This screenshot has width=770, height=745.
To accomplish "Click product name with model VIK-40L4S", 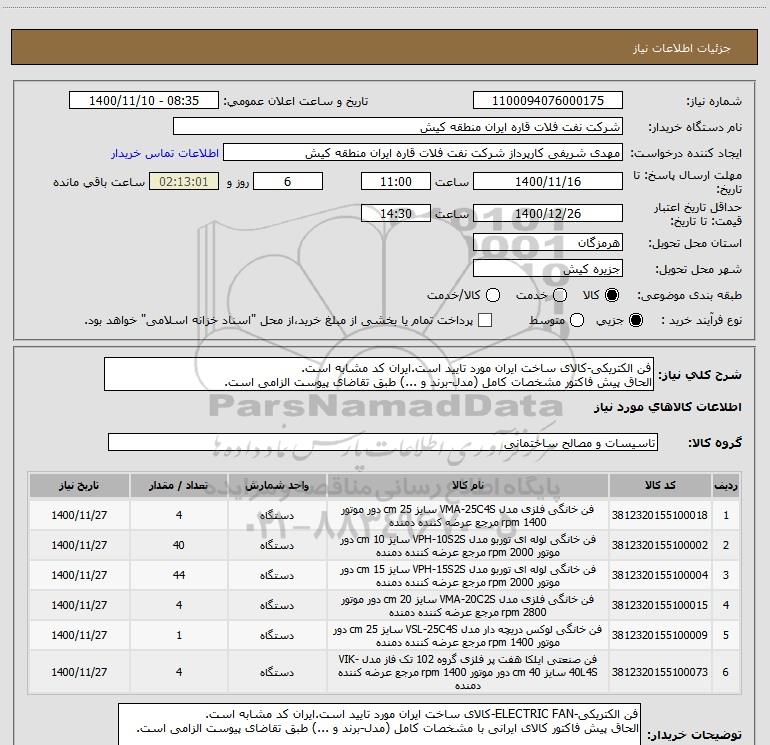I will tap(468, 672).
